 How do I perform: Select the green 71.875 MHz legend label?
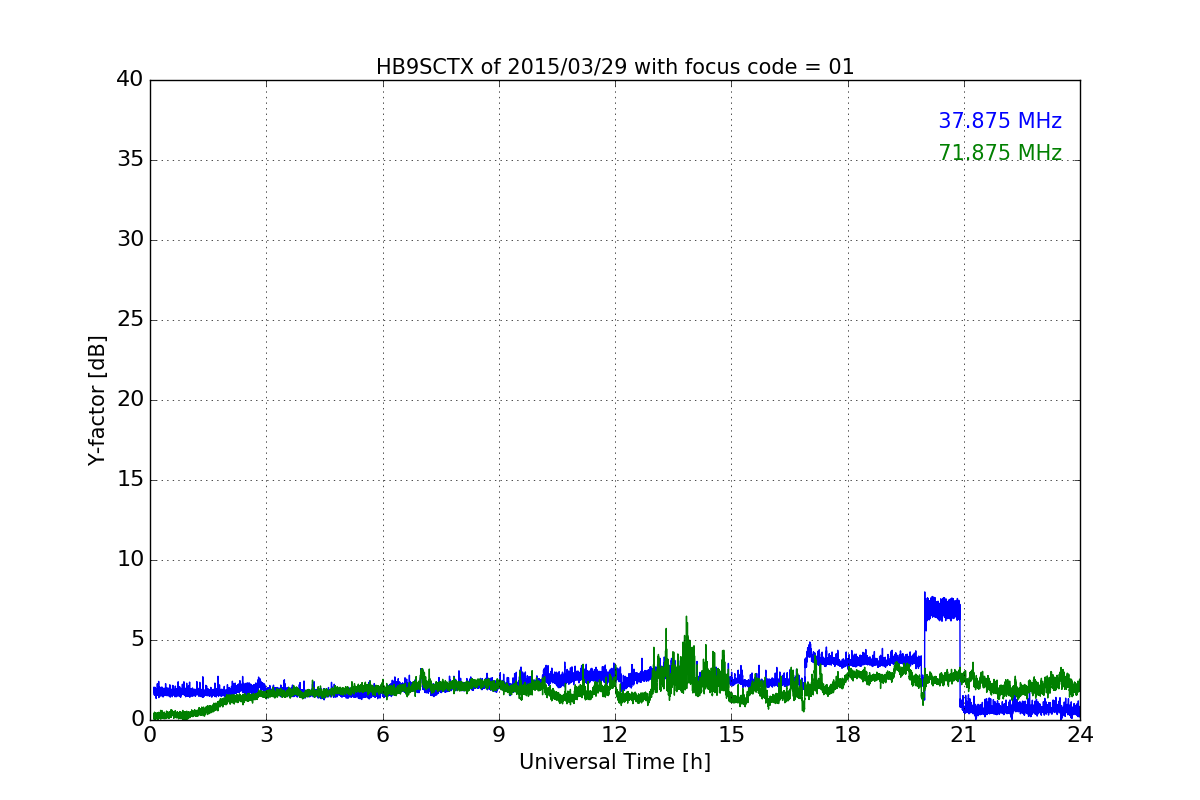1000,153
